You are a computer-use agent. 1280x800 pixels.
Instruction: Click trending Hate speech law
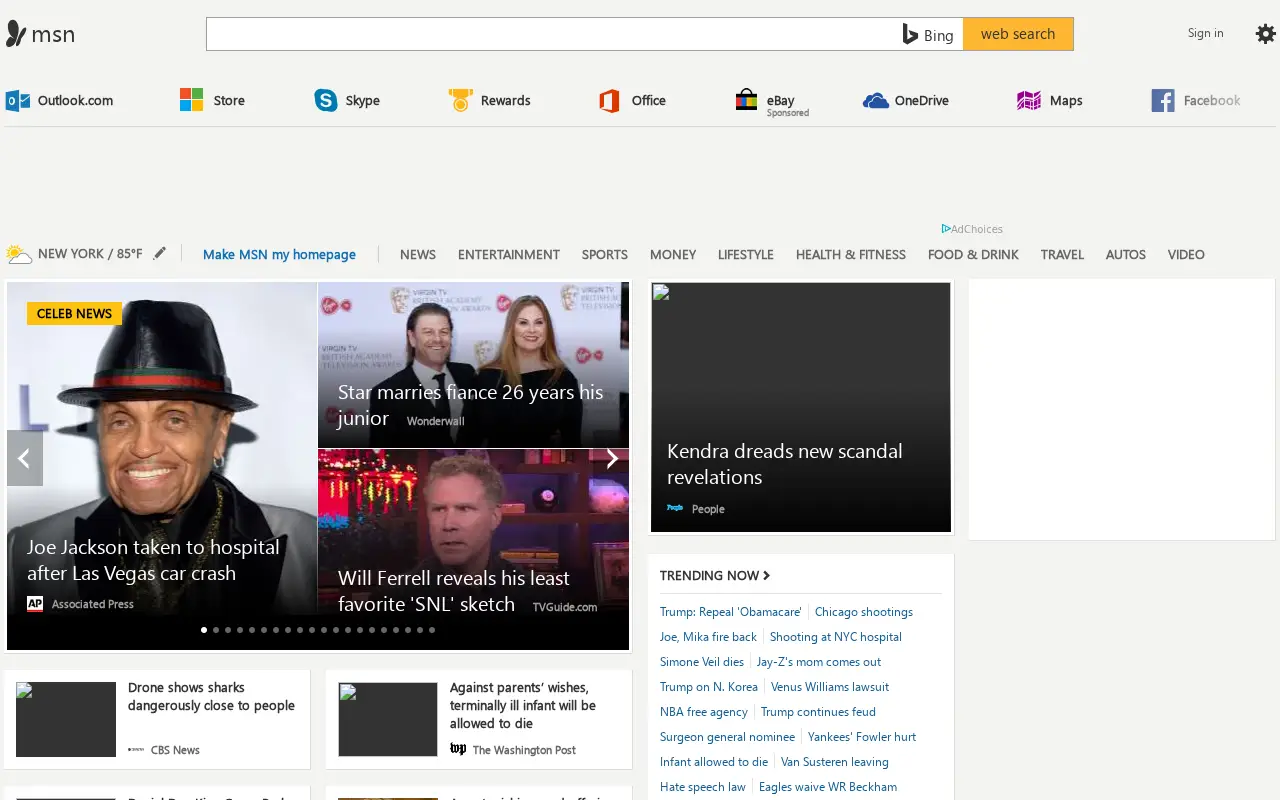point(703,786)
